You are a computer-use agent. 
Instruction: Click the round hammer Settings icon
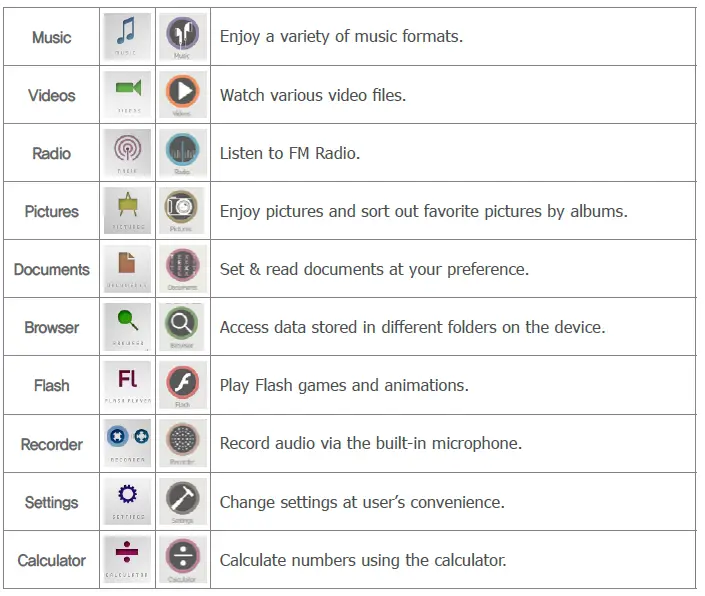182,501
